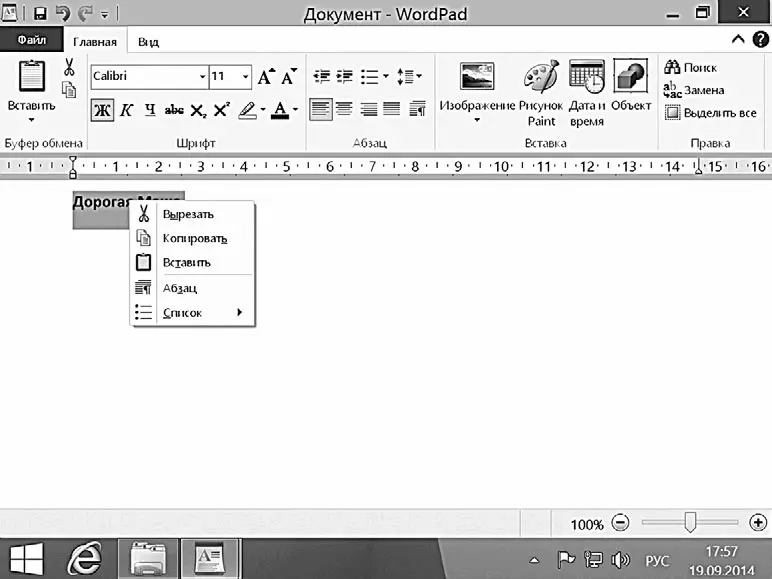Viewport: 772px width, 579px height.
Task: Align text right
Action: (368, 109)
